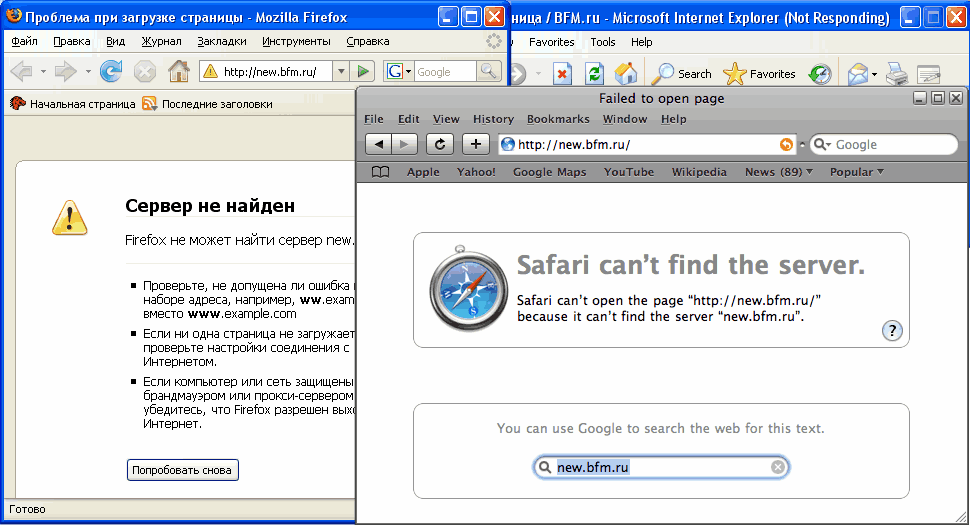Image resolution: width=970 pixels, height=525 pixels.
Task: Open Wikipedia bookmark in Safari
Action: [699, 172]
